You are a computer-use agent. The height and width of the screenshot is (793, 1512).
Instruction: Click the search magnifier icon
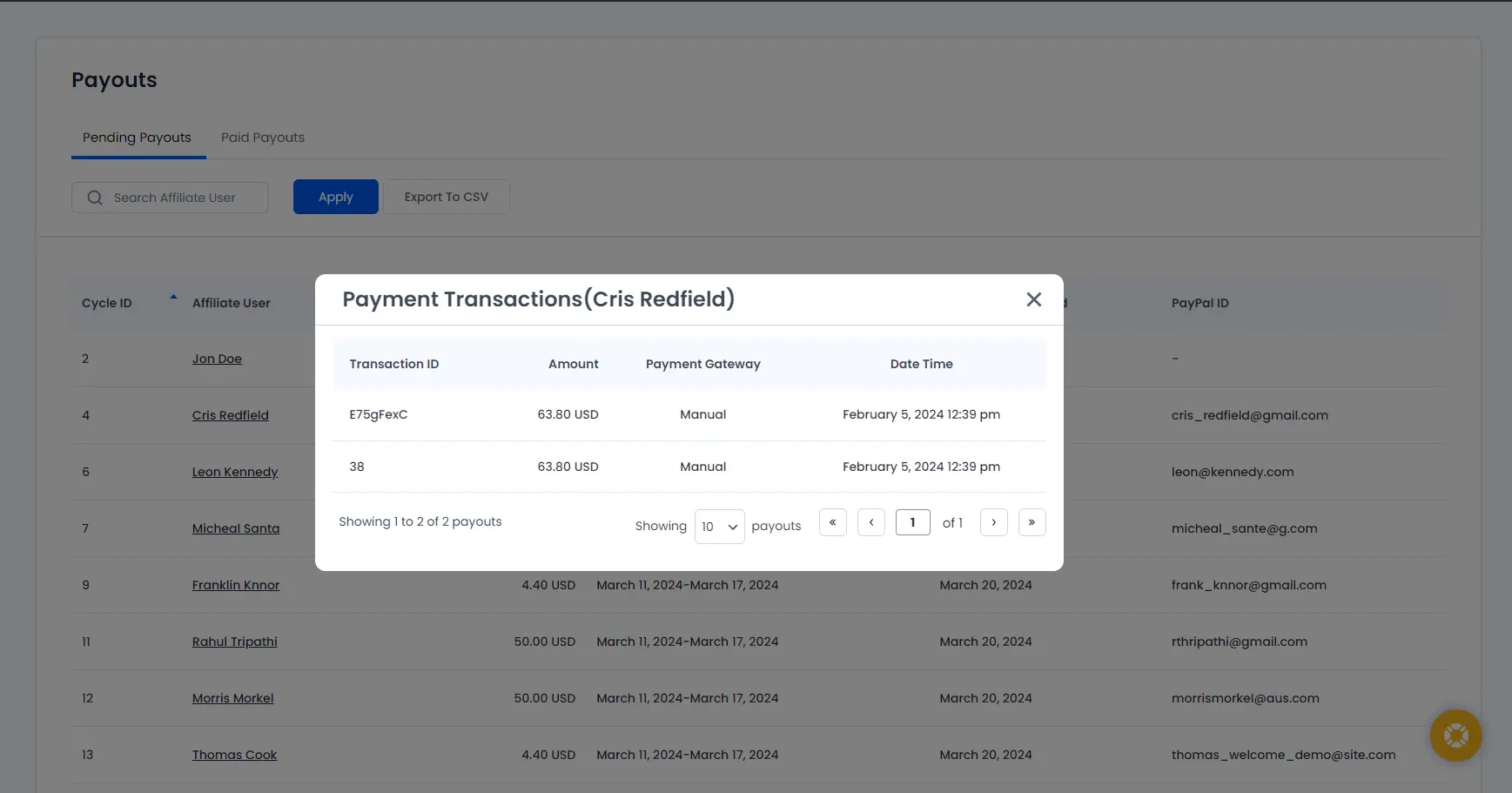click(x=95, y=198)
